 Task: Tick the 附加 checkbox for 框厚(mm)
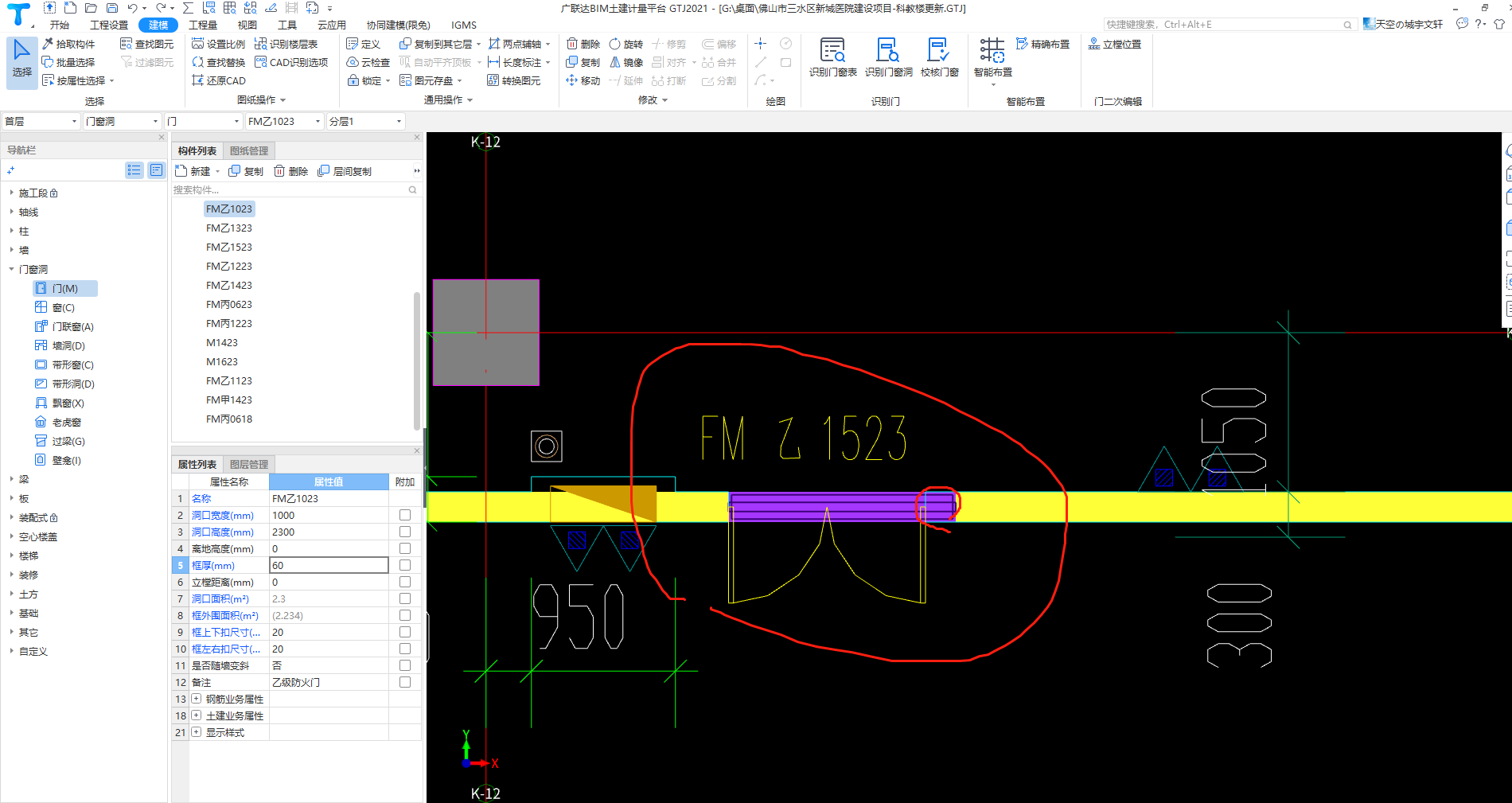point(405,565)
